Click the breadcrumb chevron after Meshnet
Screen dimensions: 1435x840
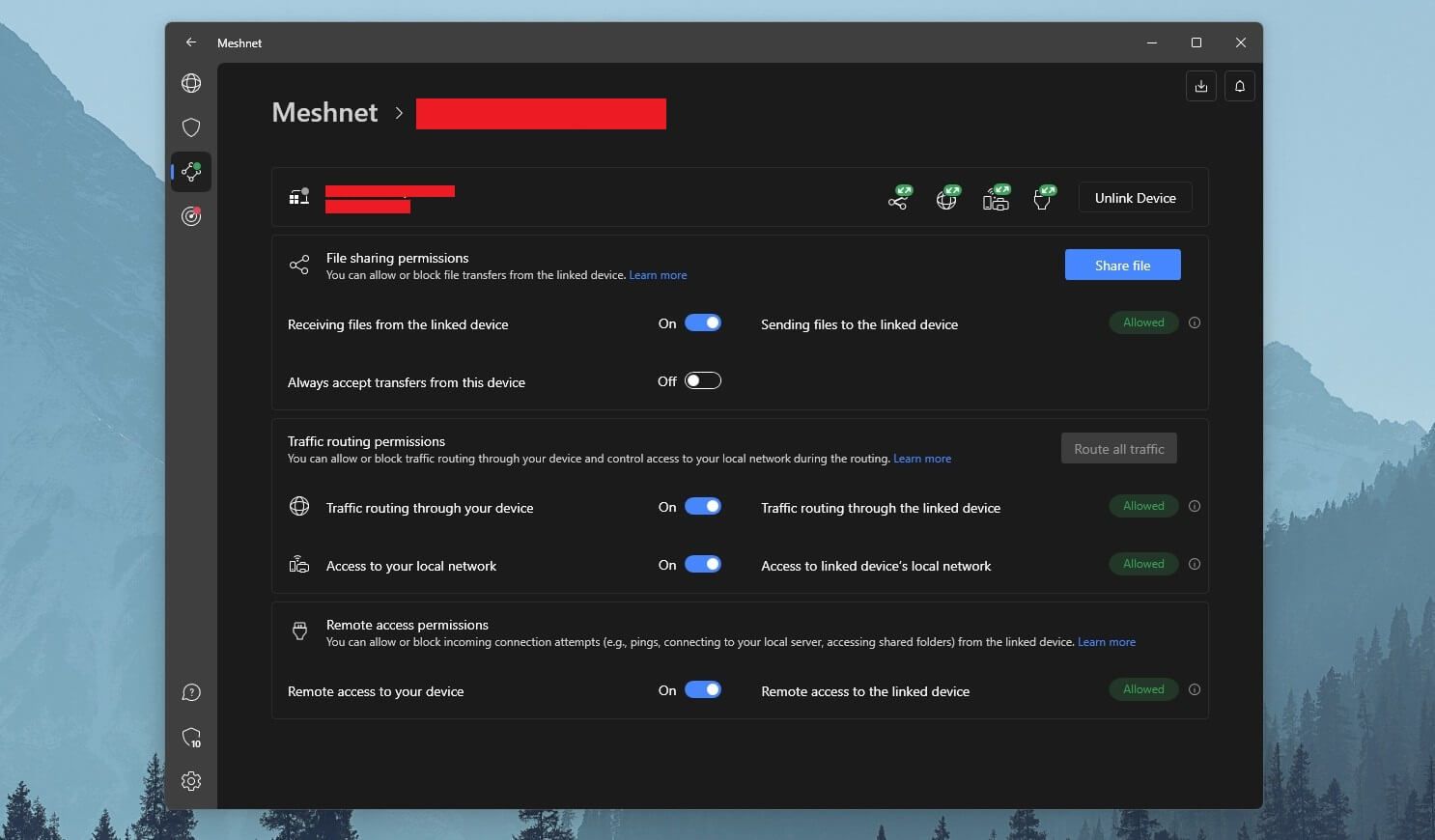399,113
